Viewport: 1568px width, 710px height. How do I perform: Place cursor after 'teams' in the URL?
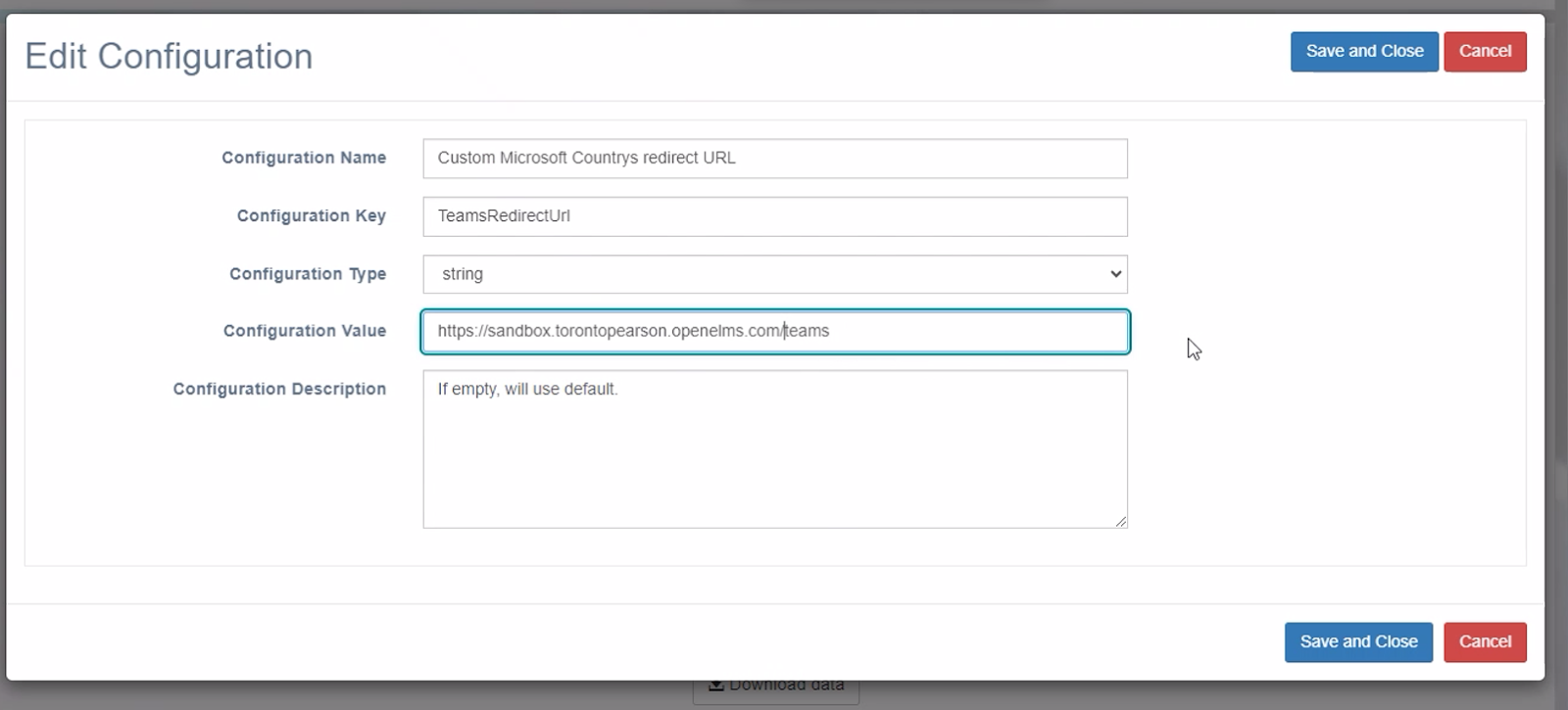tap(831, 331)
